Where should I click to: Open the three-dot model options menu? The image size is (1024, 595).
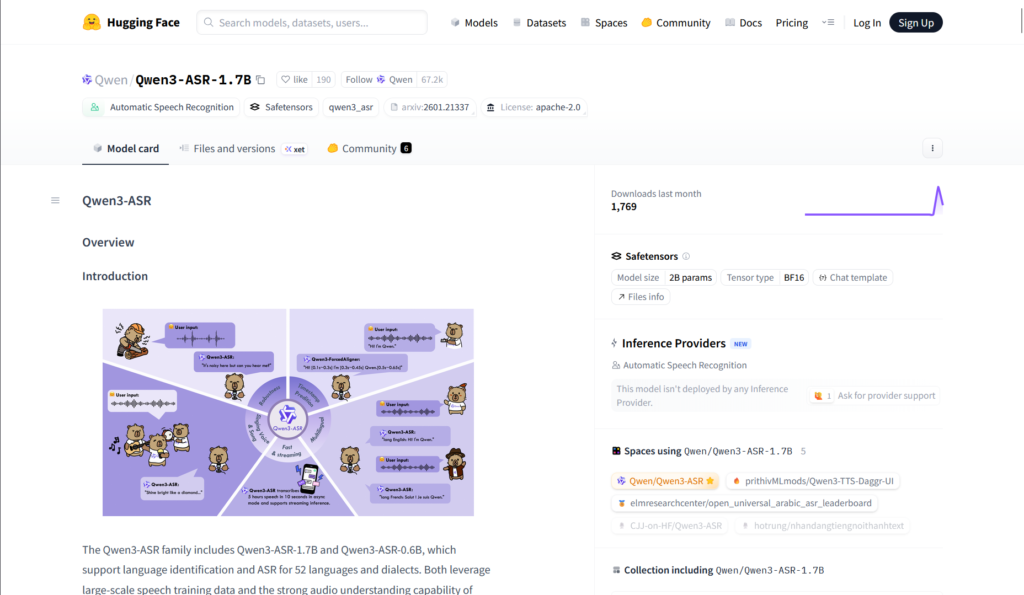click(x=932, y=148)
